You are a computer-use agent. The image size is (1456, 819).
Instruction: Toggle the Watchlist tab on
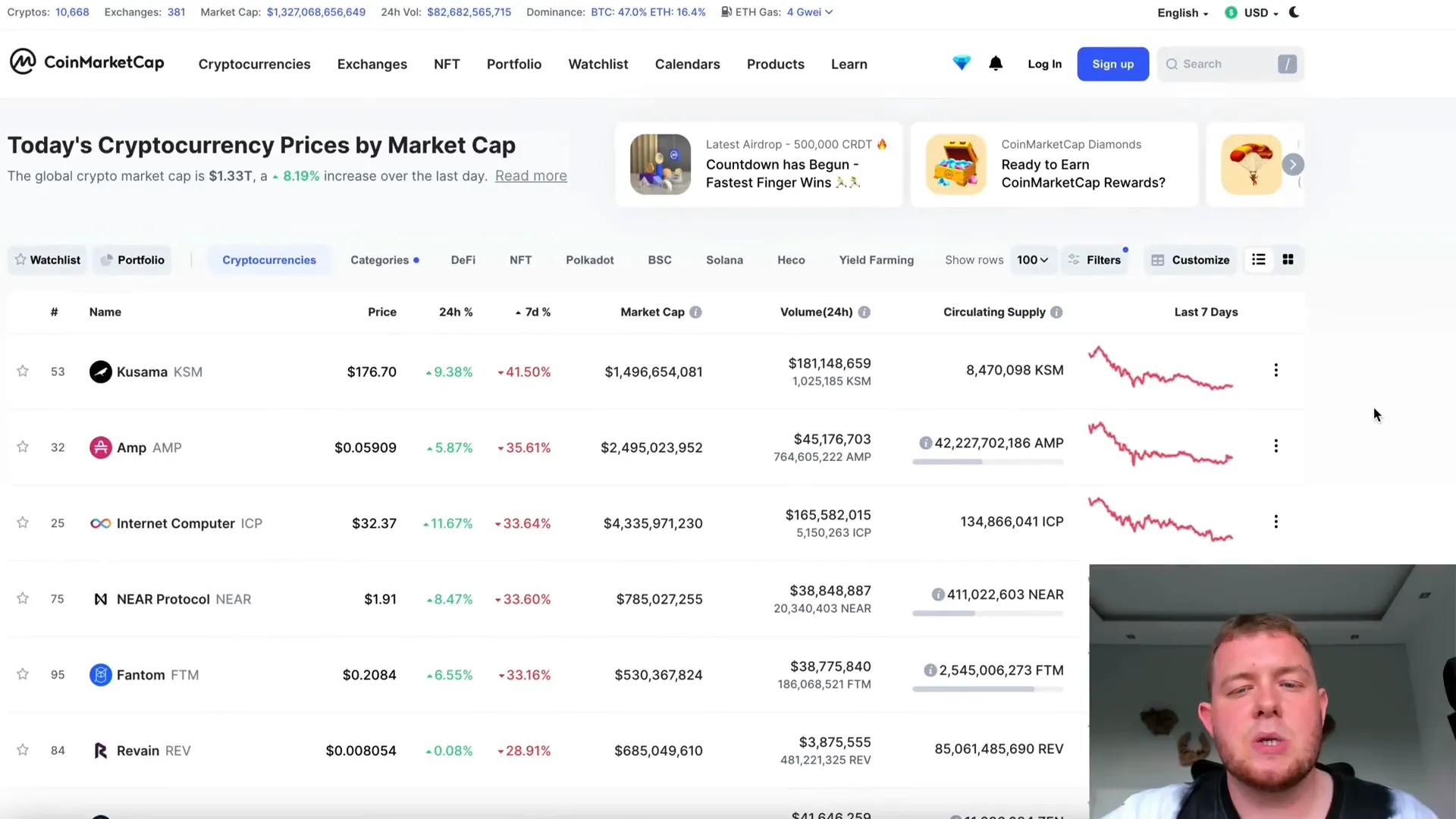click(x=47, y=259)
